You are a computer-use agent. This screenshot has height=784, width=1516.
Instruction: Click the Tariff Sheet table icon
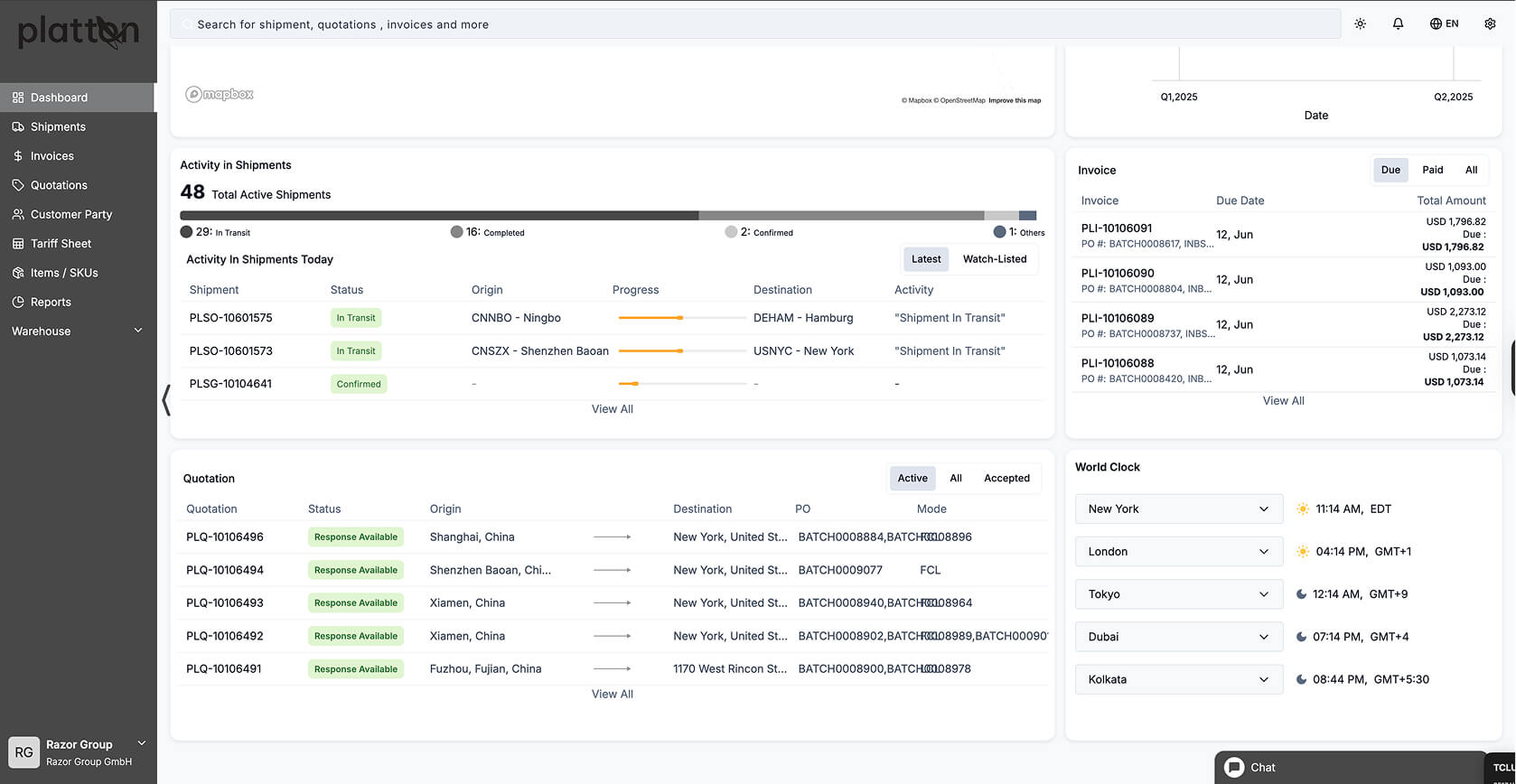(x=18, y=244)
